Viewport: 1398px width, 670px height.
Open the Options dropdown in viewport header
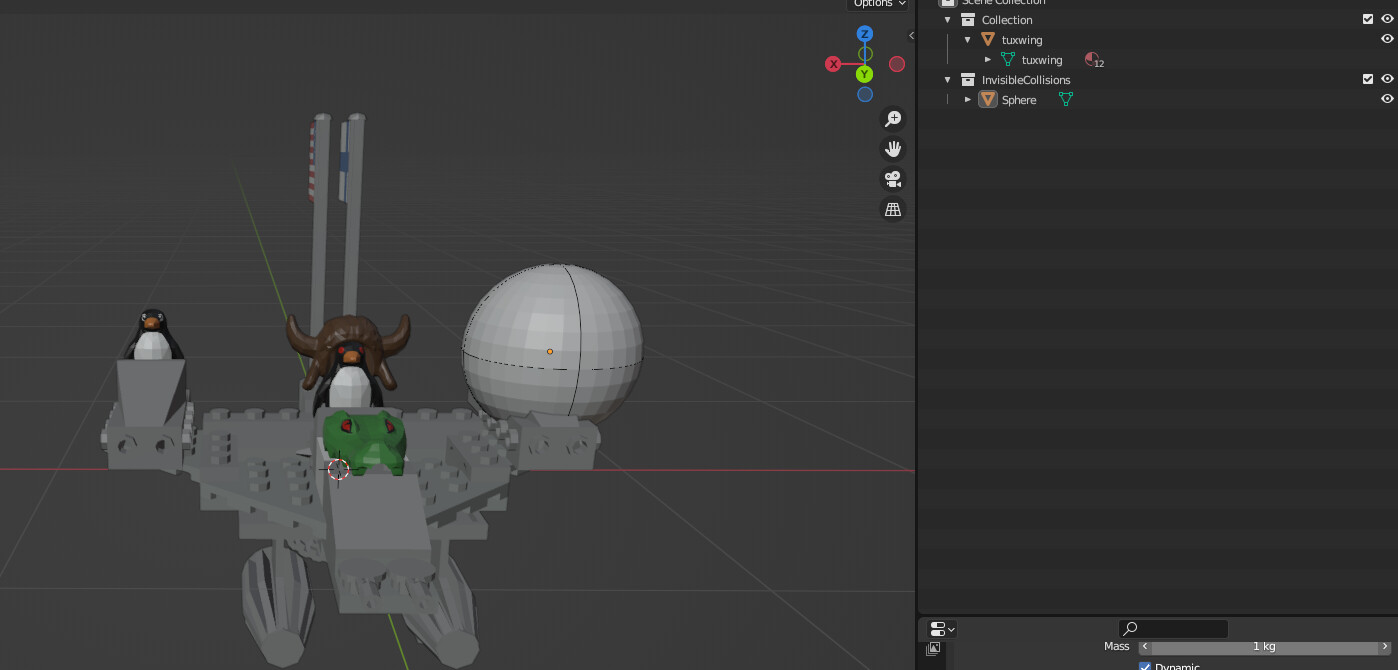[878, 4]
